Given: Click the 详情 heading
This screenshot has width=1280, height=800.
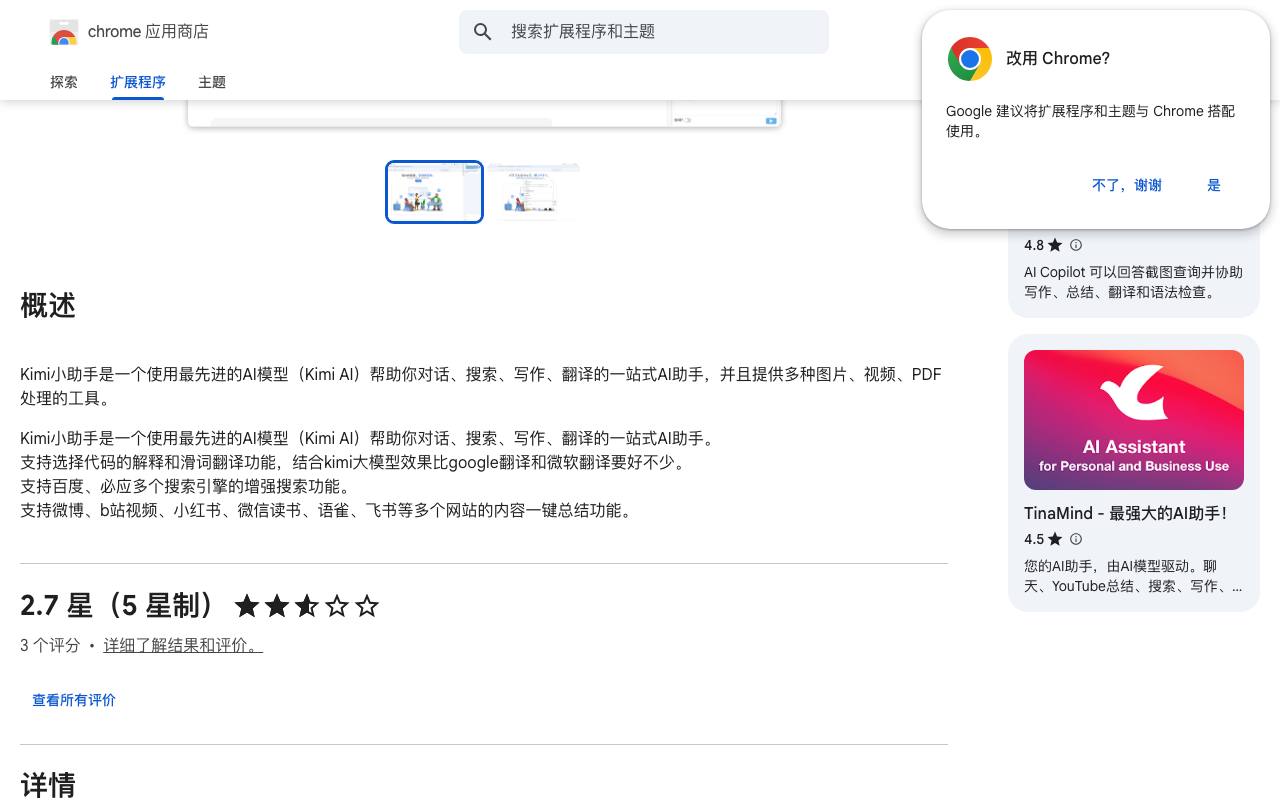Looking at the screenshot, I should coord(48,785).
